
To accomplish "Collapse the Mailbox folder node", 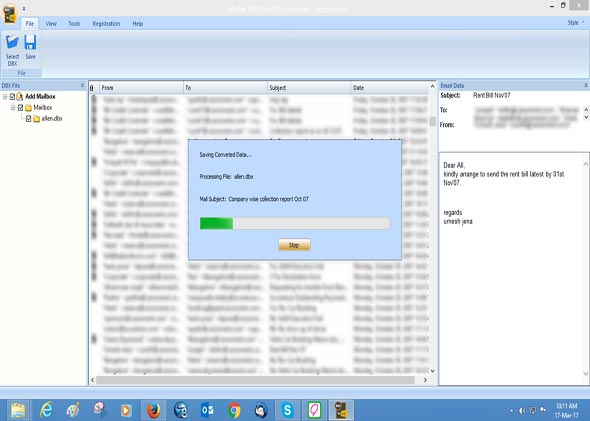I will [13, 108].
